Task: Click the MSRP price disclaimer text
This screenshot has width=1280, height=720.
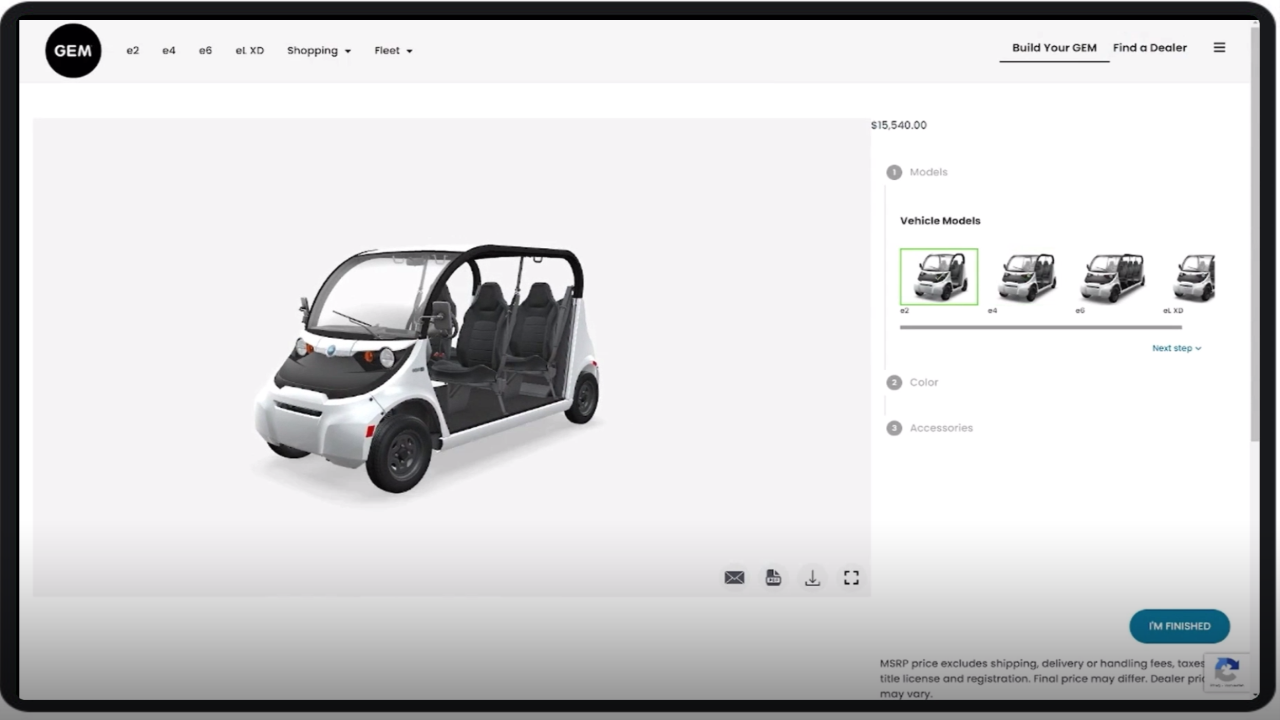Action: coord(1043,678)
